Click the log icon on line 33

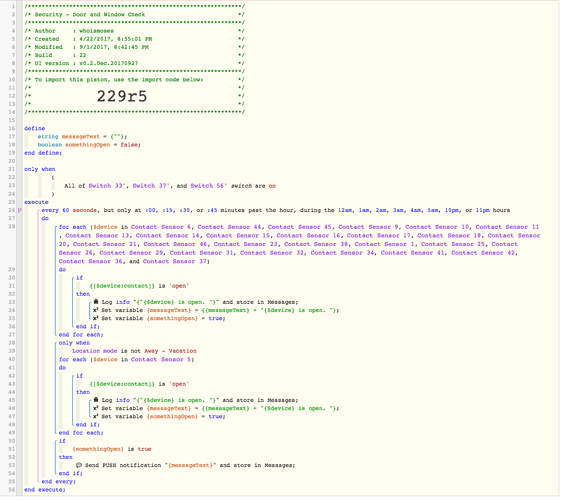coord(96,303)
